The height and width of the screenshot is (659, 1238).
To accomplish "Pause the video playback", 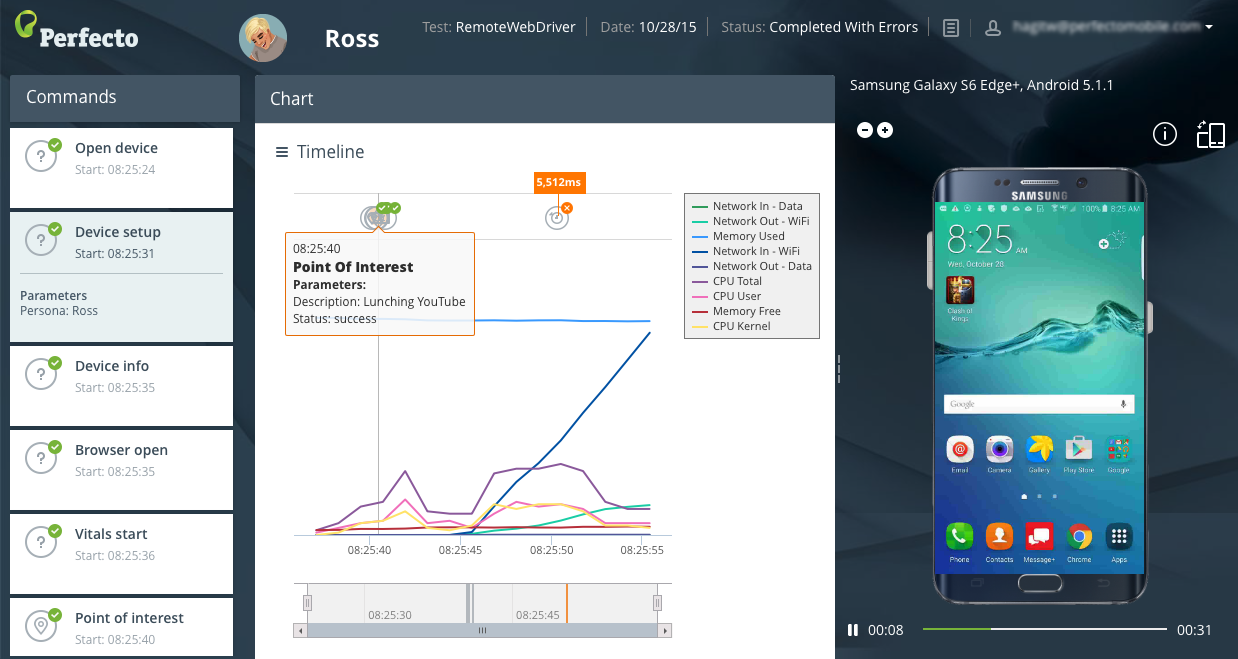I will tap(853, 630).
